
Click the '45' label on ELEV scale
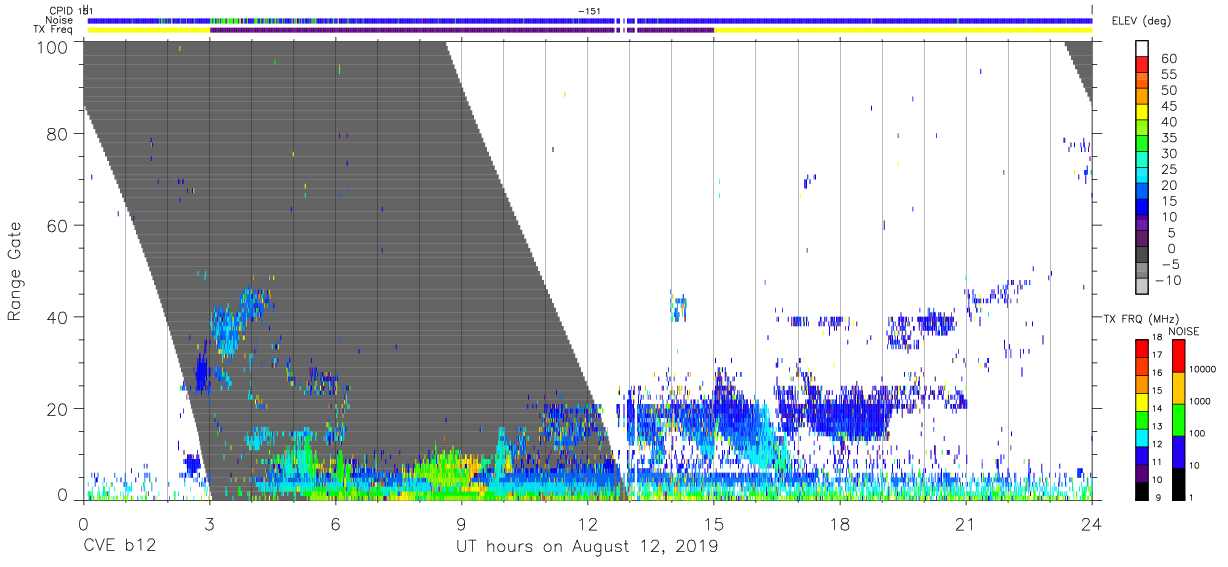click(1167, 106)
